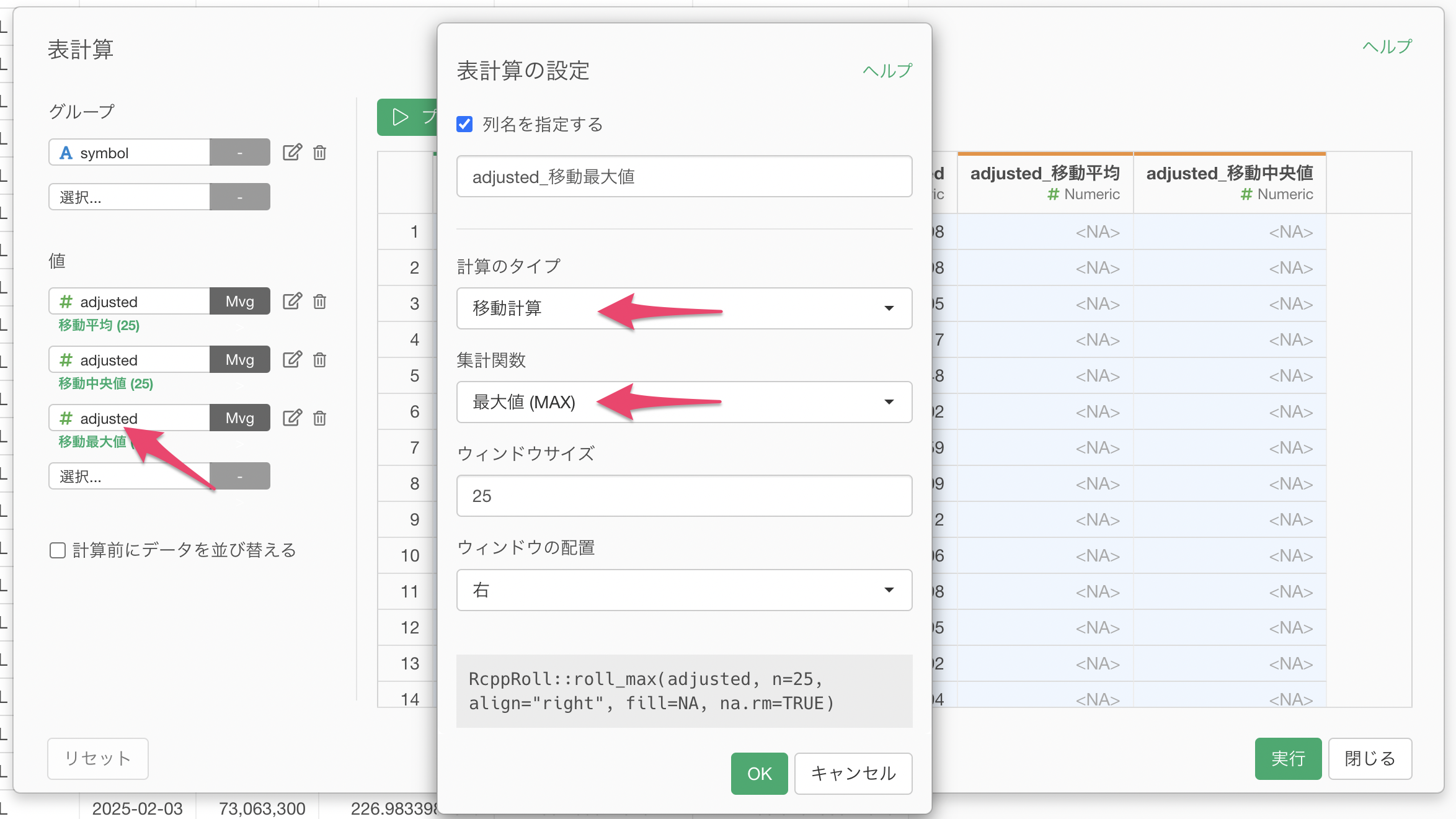
Task: Open the 計算のタイプ dropdown
Action: click(684, 308)
